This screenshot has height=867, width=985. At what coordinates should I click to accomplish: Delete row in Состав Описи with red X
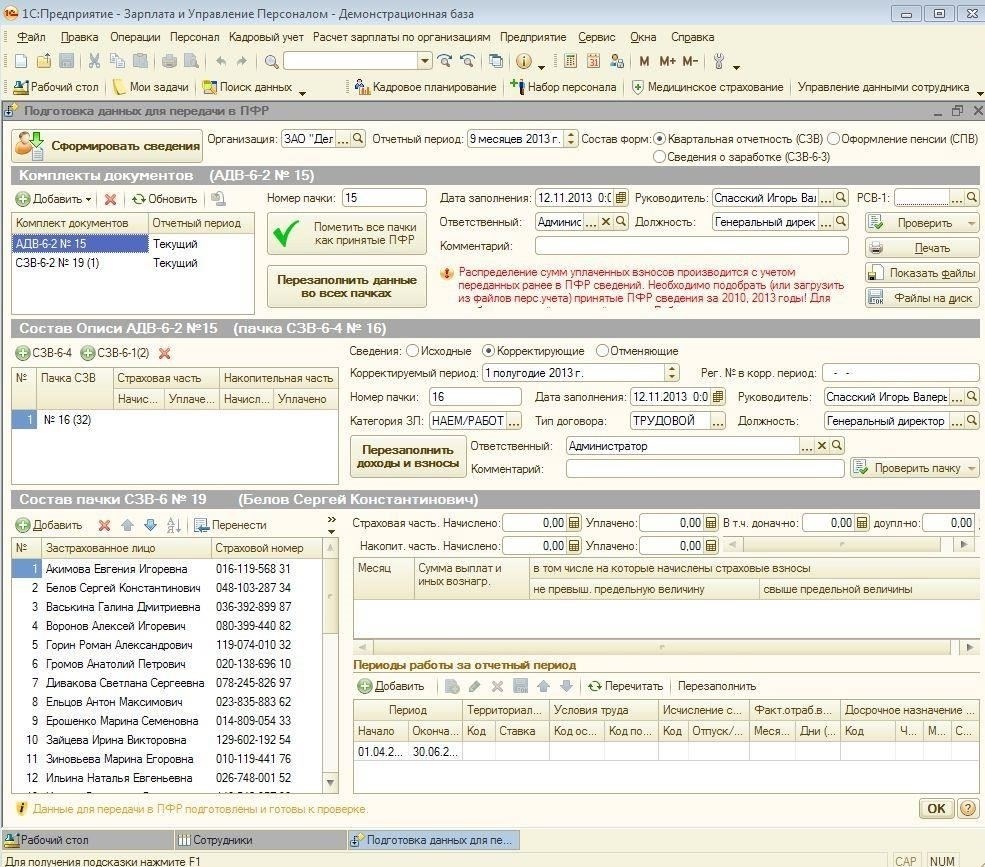[165, 353]
